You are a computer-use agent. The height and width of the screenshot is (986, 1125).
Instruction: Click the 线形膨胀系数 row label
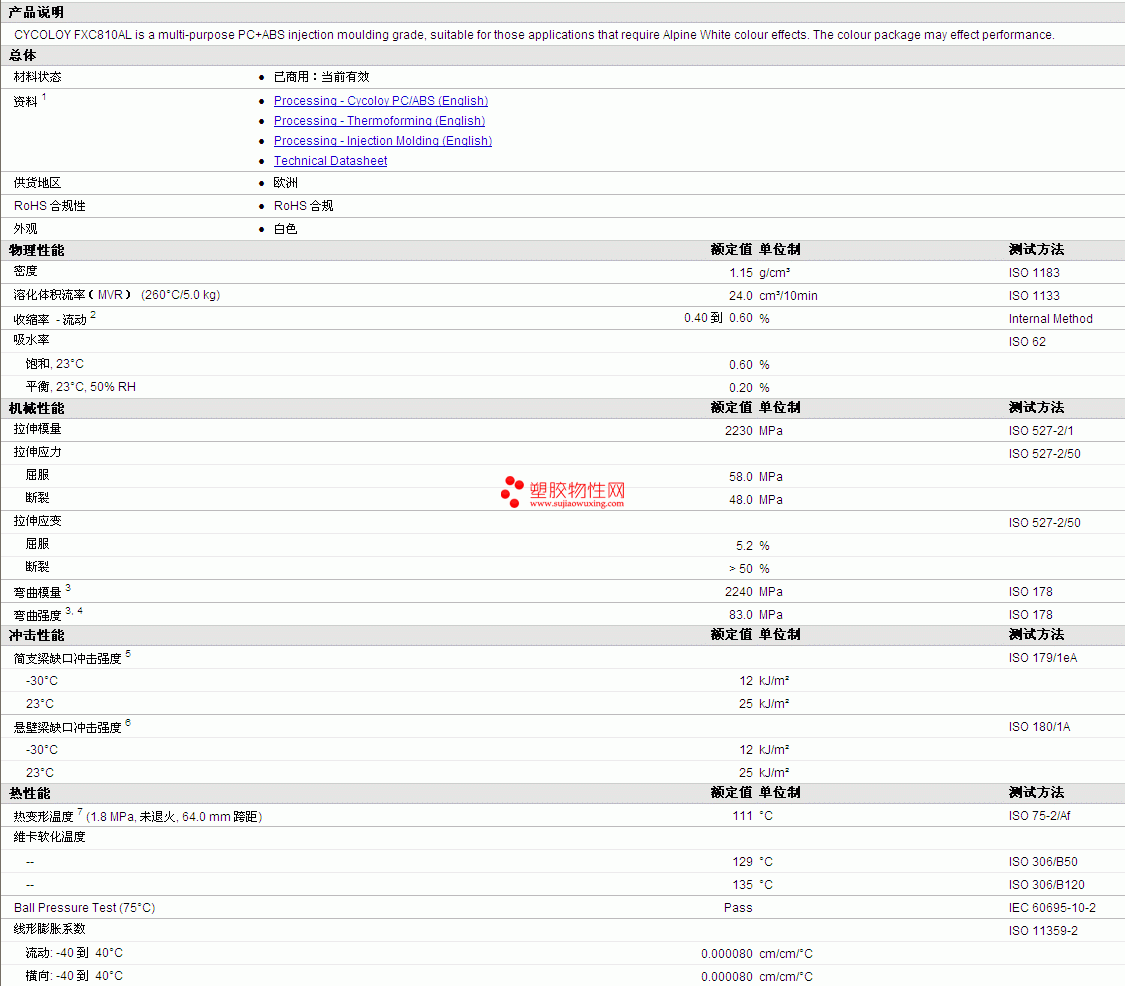coord(50,929)
